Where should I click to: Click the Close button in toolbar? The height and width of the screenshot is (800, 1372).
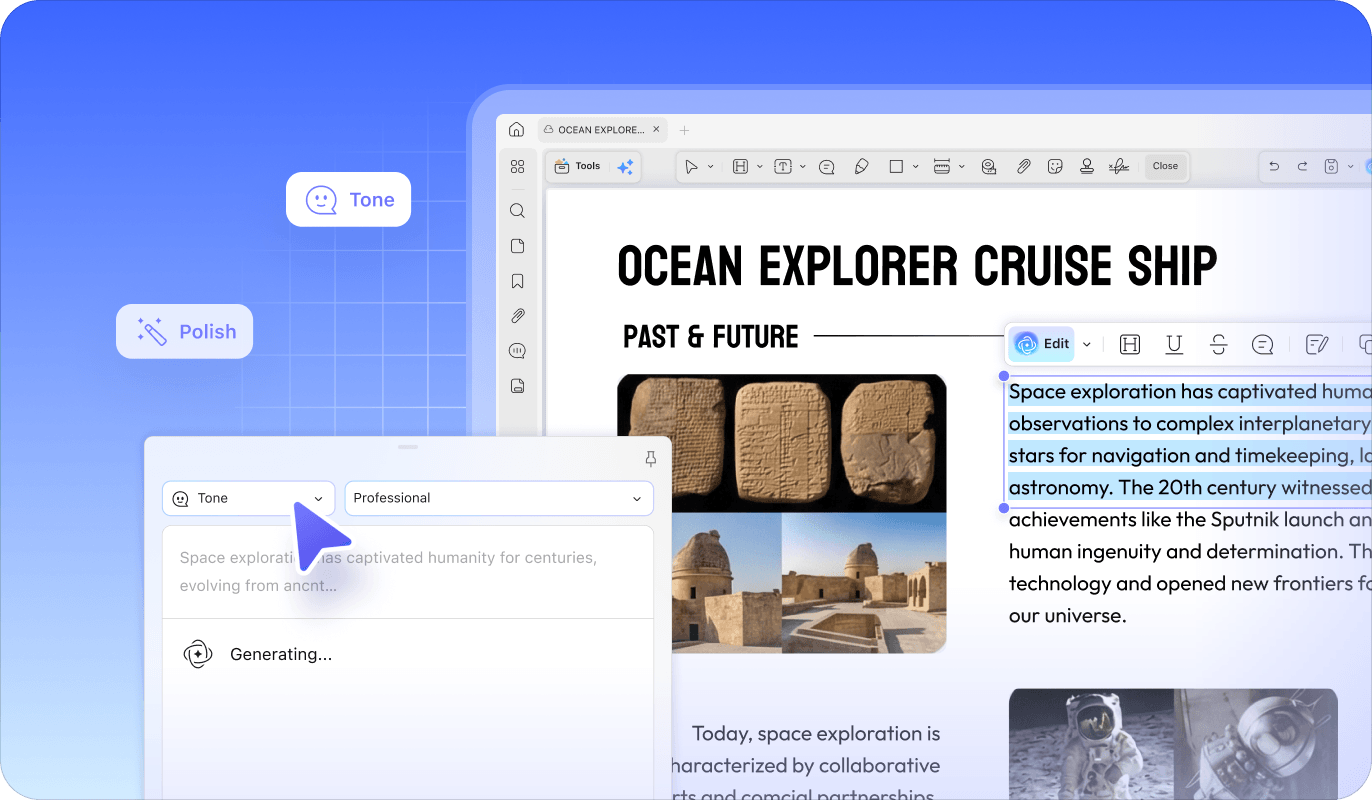(x=1165, y=166)
